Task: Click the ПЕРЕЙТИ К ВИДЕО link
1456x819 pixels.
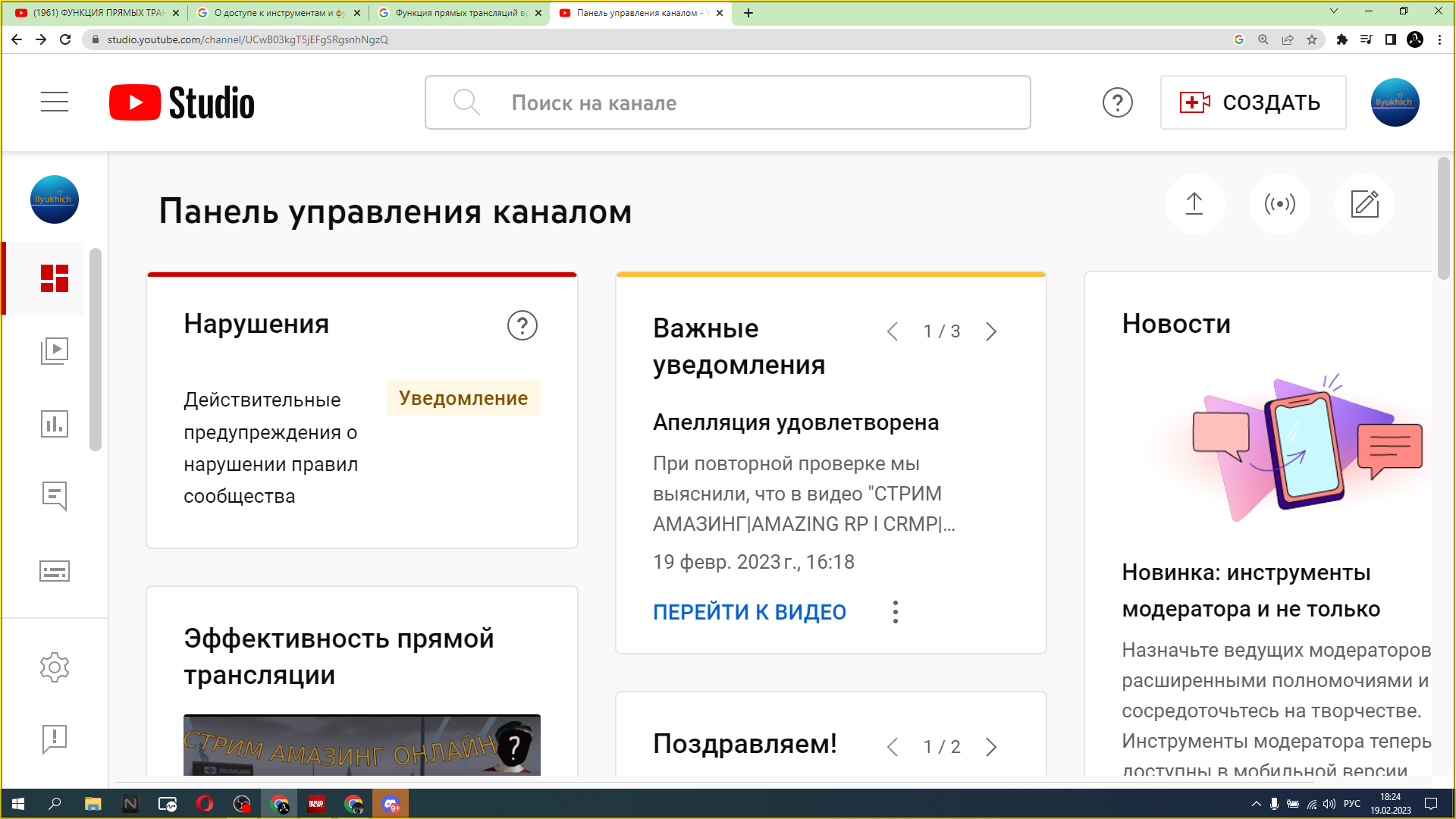Action: (749, 612)
